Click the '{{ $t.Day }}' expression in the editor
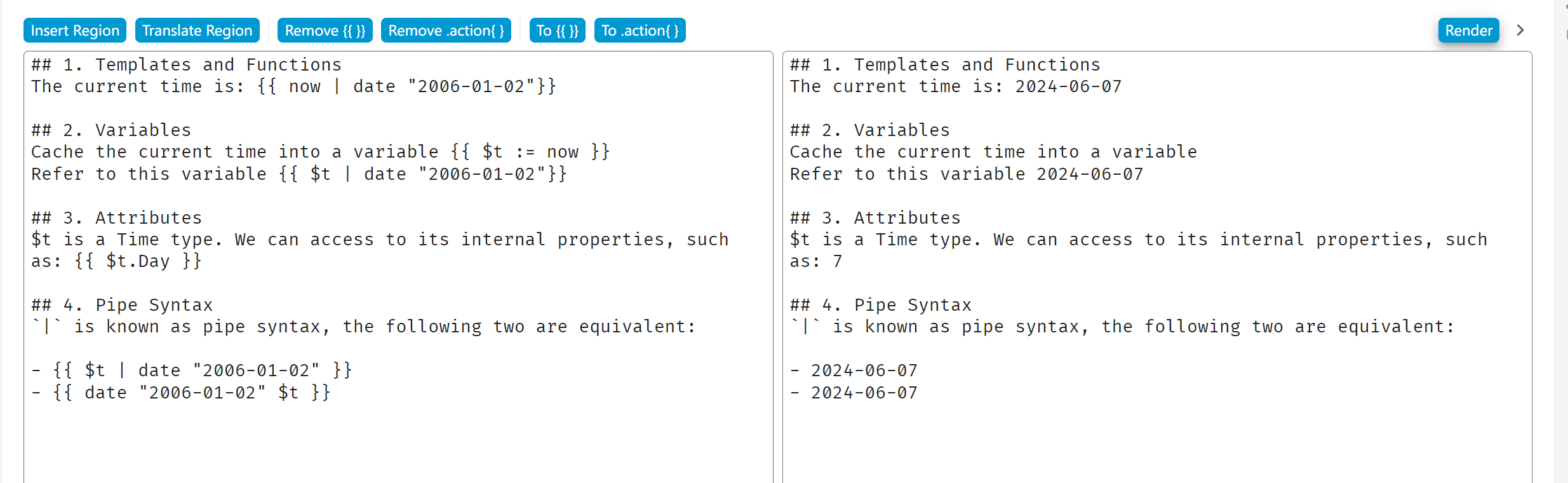The height and width of the screenshot is (483, 1568). pyautogui.click(x=138, y=261)
